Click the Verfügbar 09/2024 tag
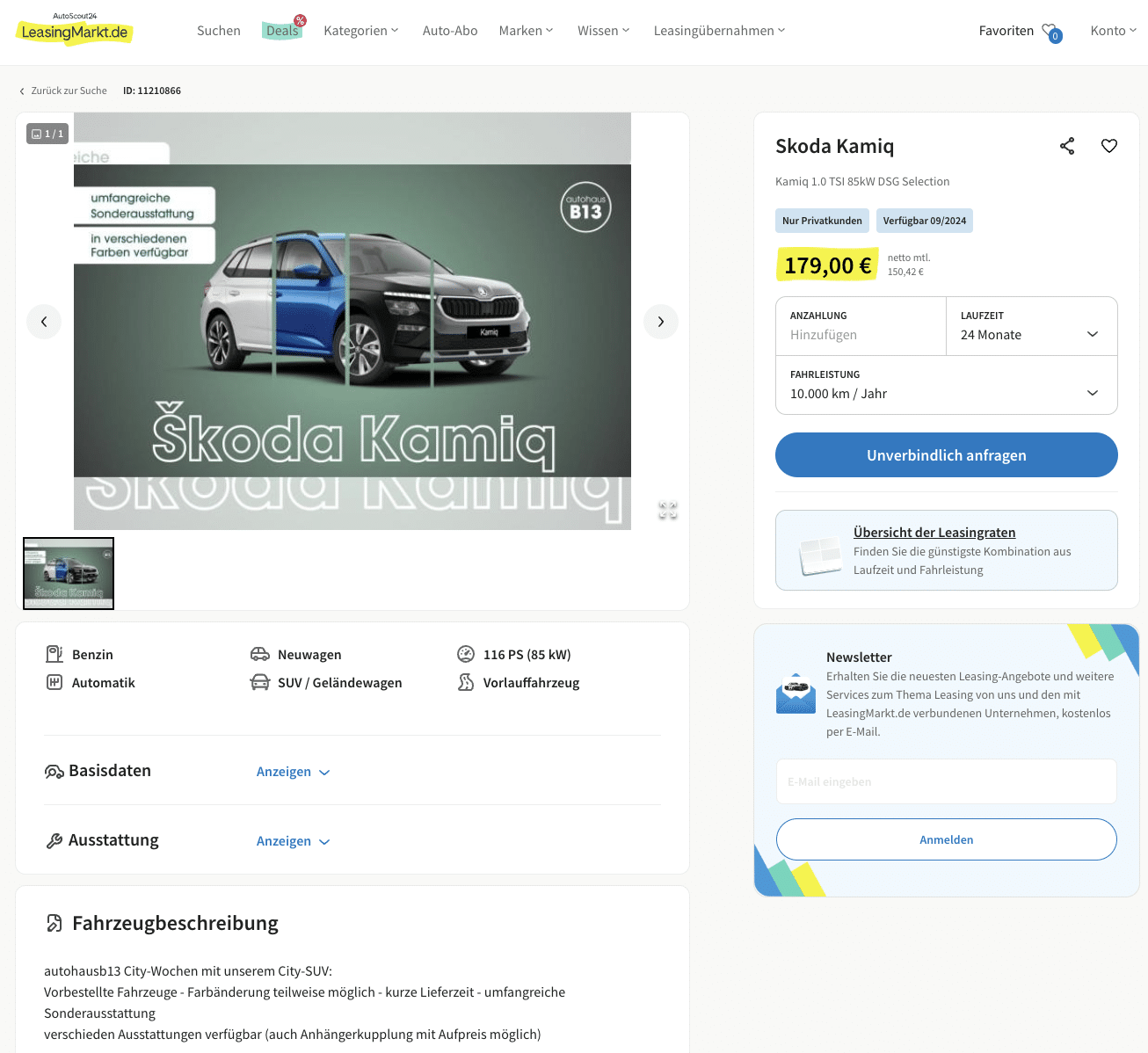This screenshot has height=1053, width=1148. (925, 221)
